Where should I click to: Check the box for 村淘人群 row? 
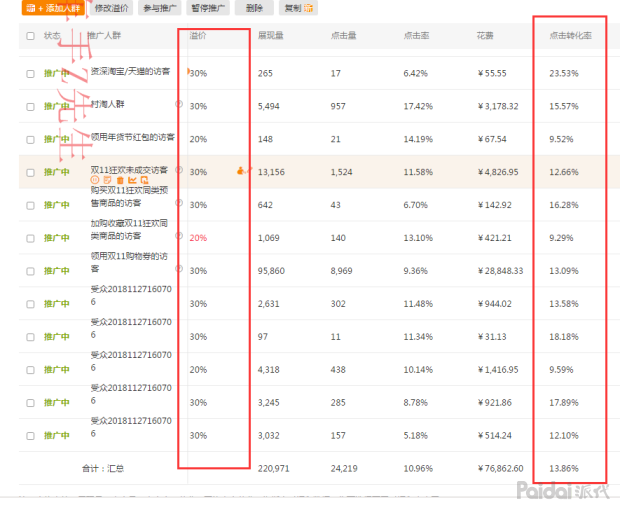(30, 107)
